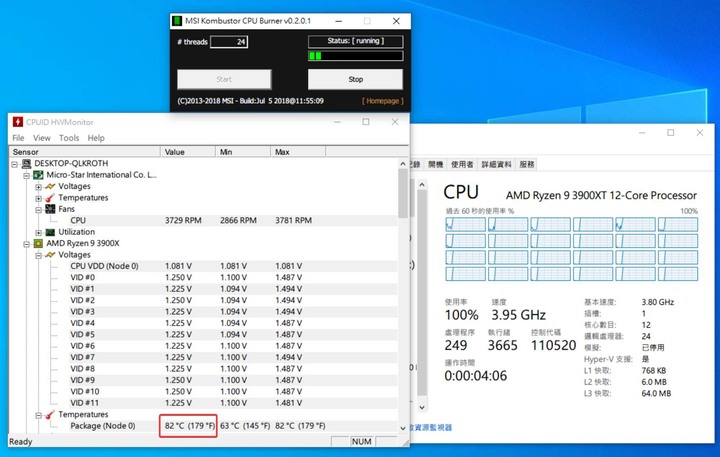Collapse the Micro-Star International node
The height and width of the screenshot is (457, 720).
27,175
